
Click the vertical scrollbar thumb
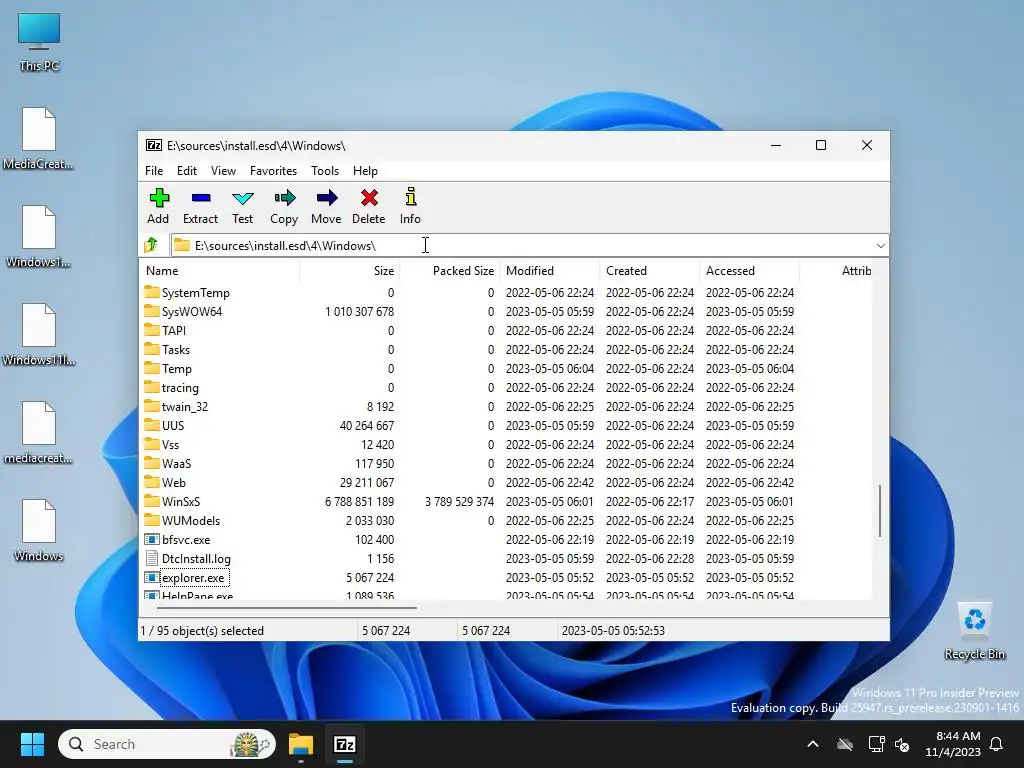(880, 511)
